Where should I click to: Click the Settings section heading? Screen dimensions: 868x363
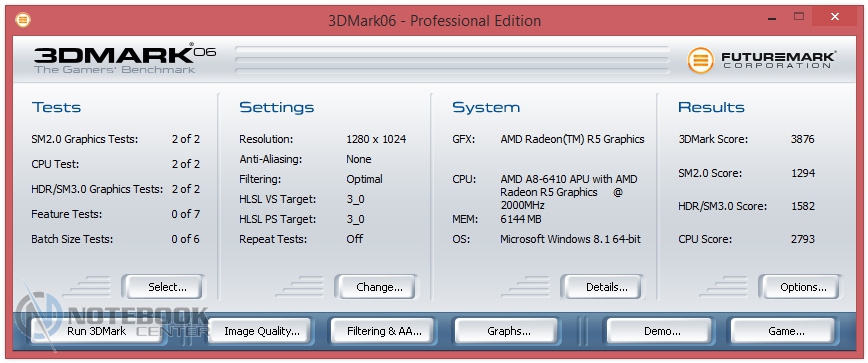pyautogui.click(x=277, y=107)
